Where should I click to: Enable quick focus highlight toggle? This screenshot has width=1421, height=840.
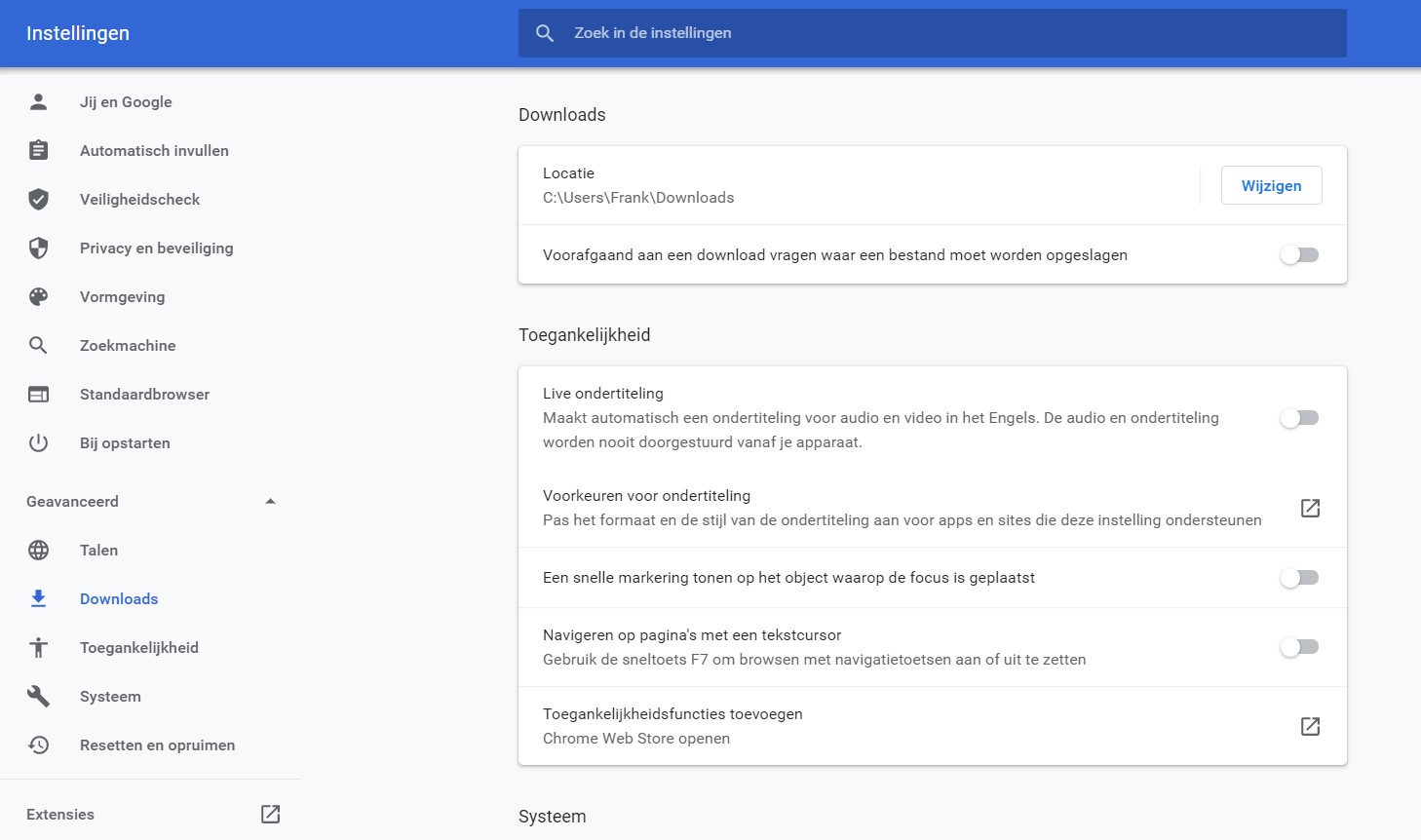pos(1299,577)
